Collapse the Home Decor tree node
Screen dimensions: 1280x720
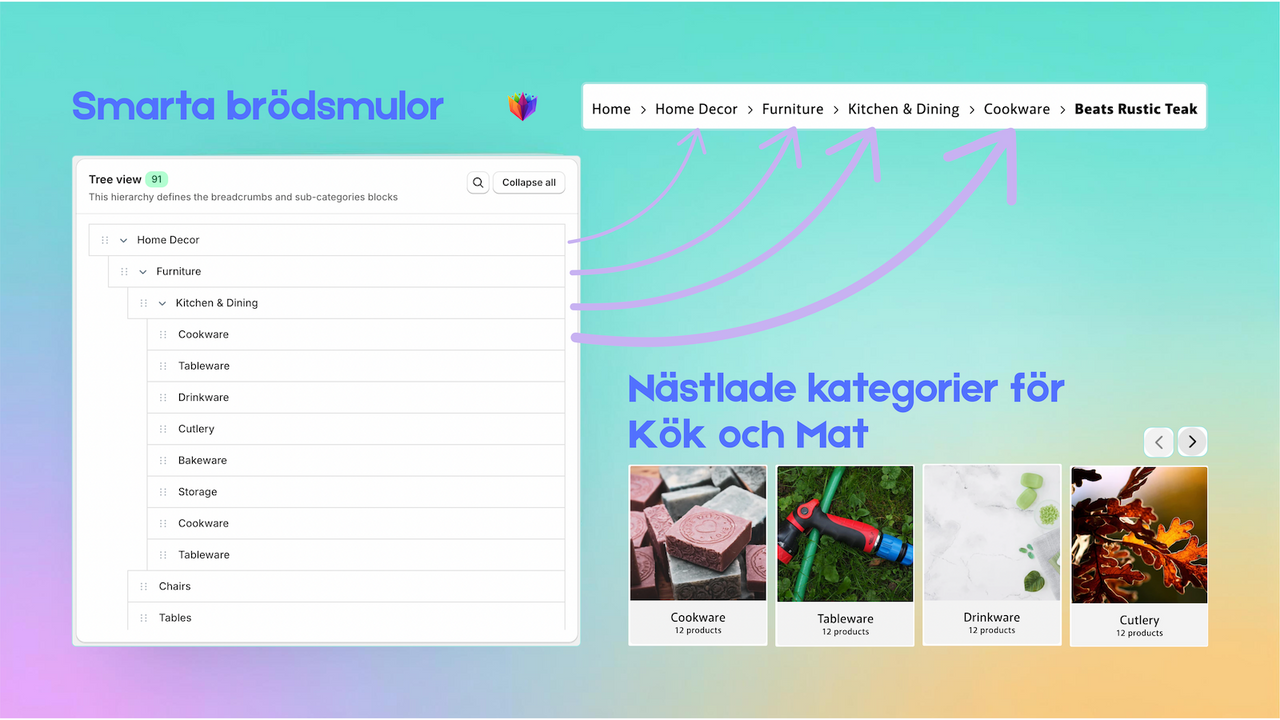(x=124, y=240)
